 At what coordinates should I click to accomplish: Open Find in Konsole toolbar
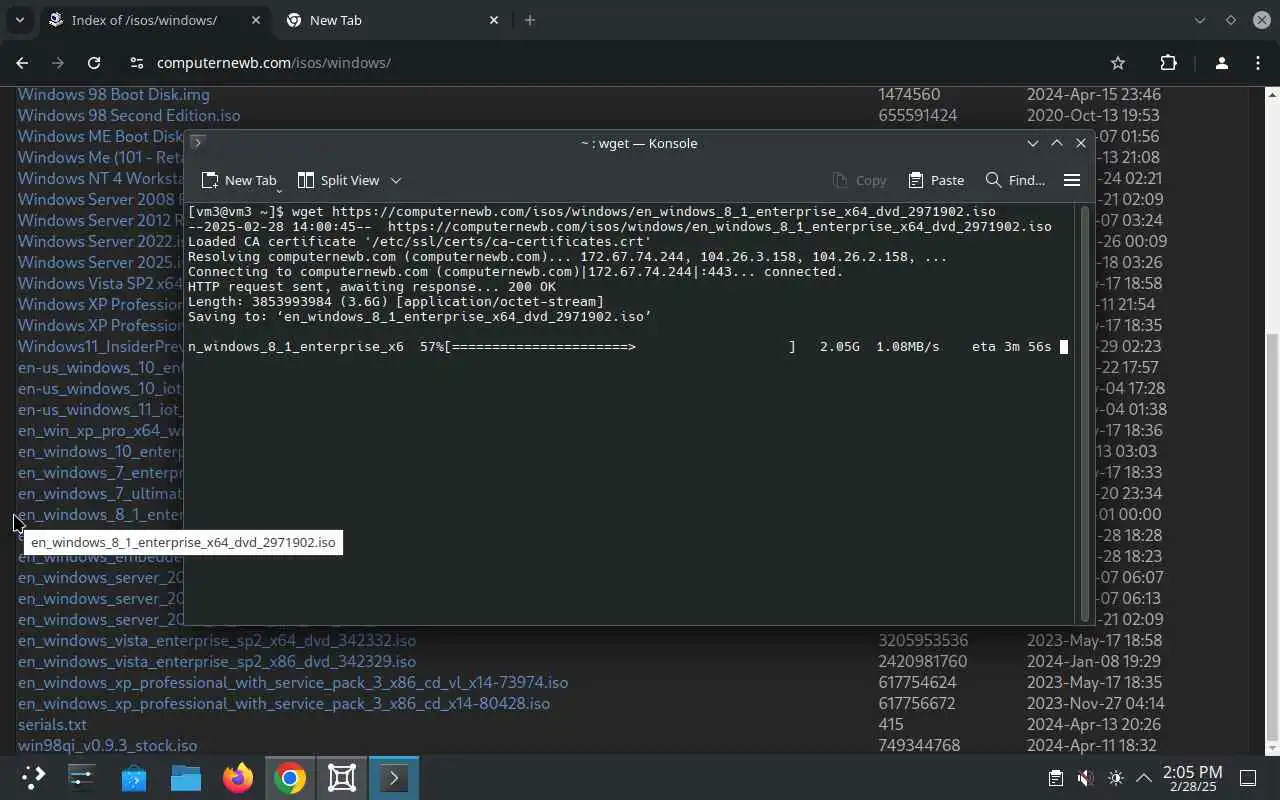[x=1015, y=180]
